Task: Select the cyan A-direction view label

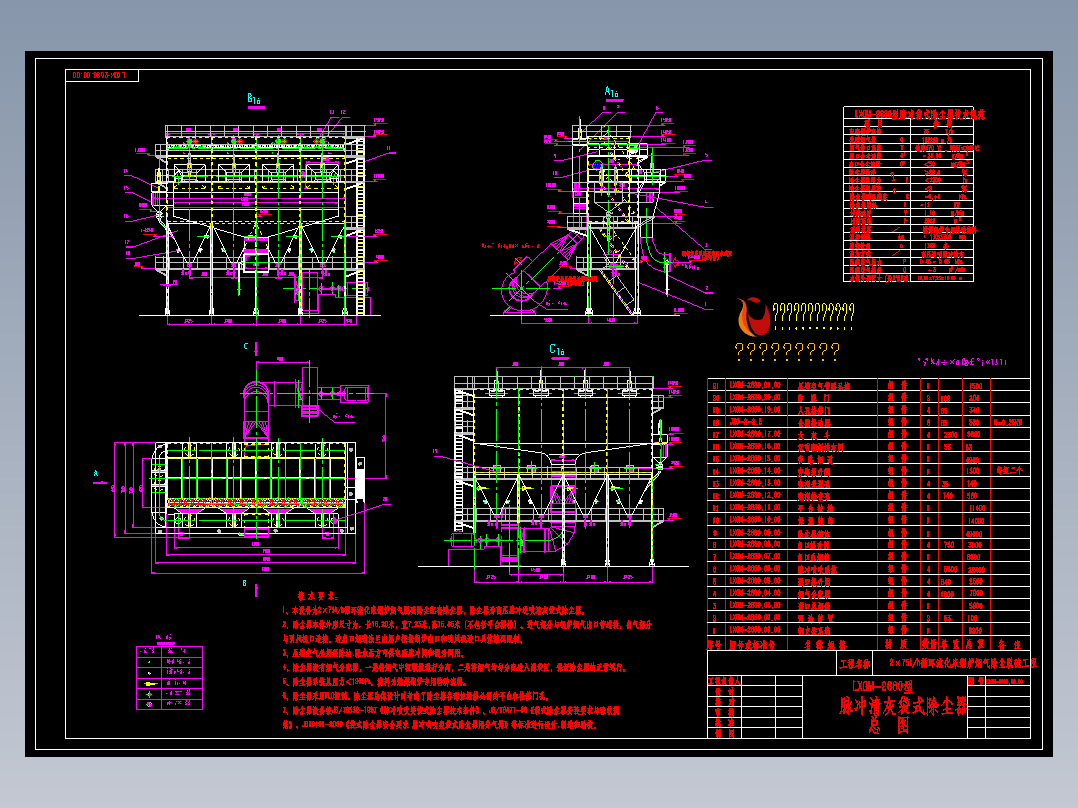Action: 611,92
